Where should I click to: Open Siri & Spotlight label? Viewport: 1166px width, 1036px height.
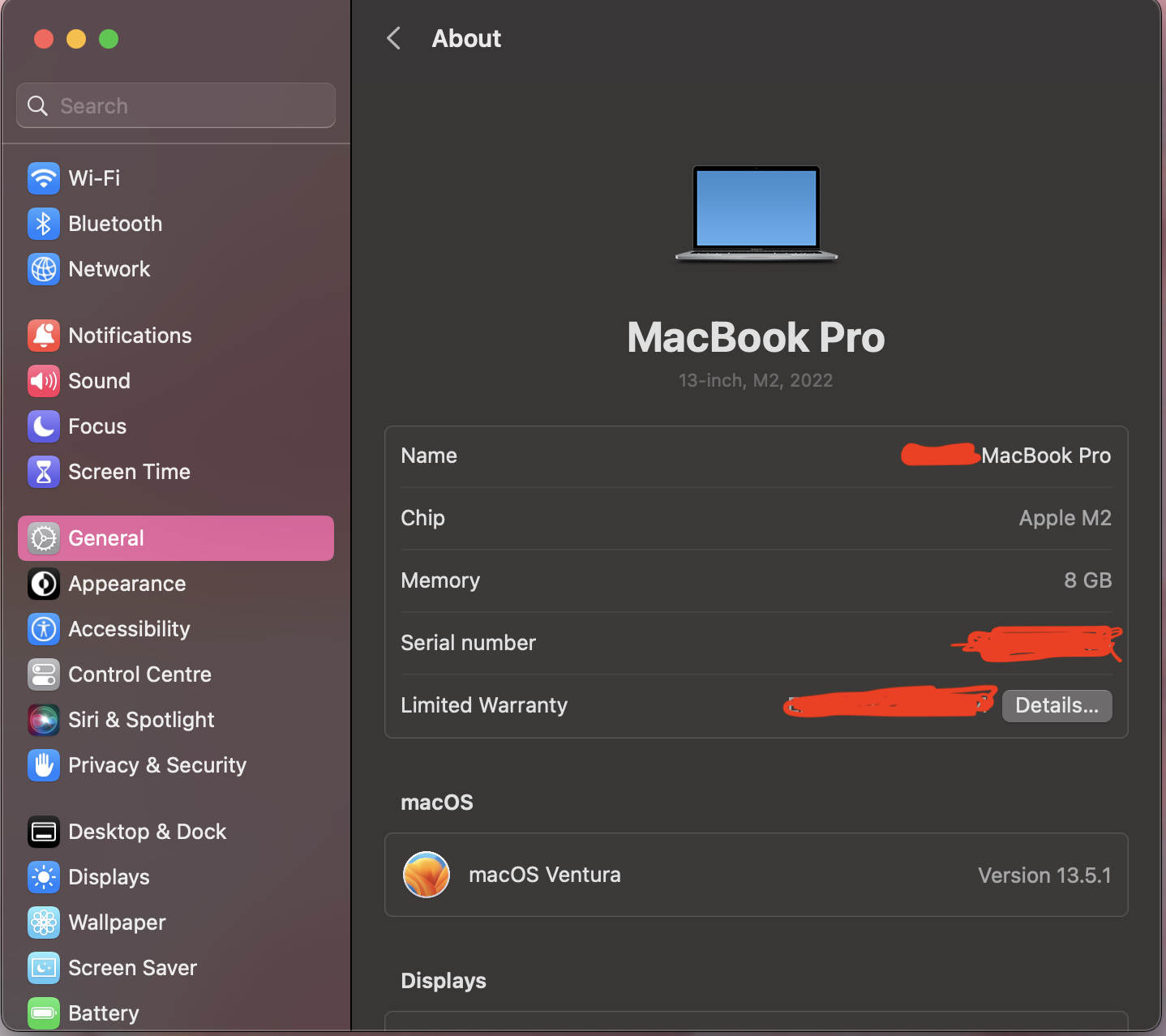pos(141,720)
